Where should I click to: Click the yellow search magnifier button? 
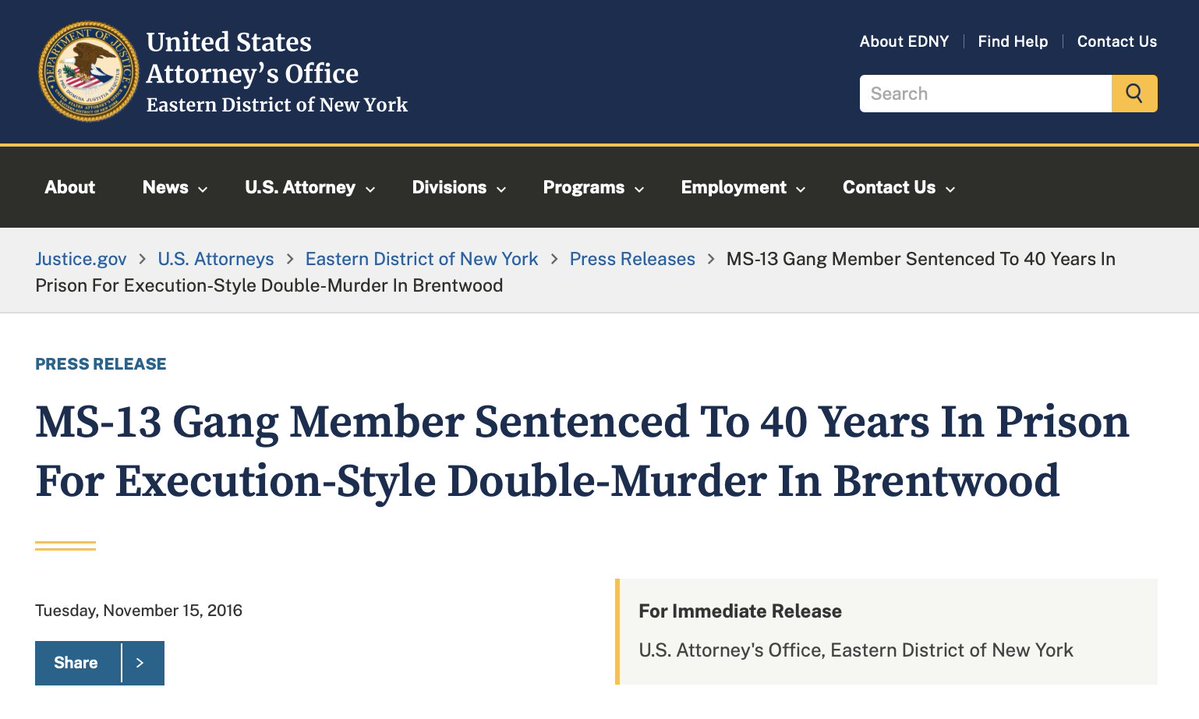point(1134,93)
